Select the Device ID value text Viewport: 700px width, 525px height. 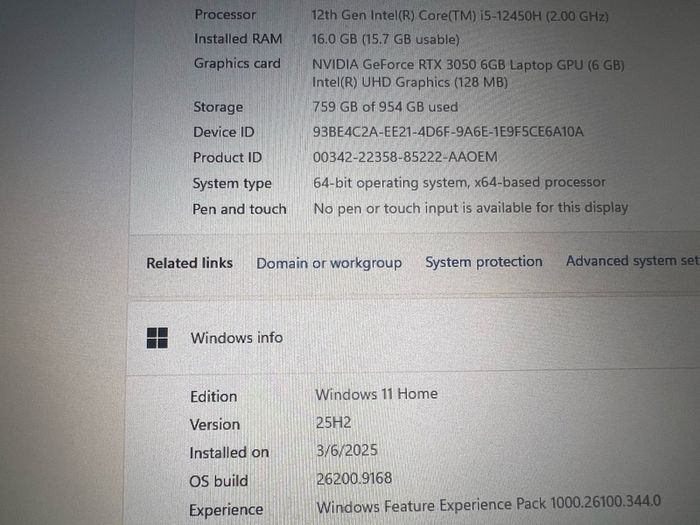448,132
